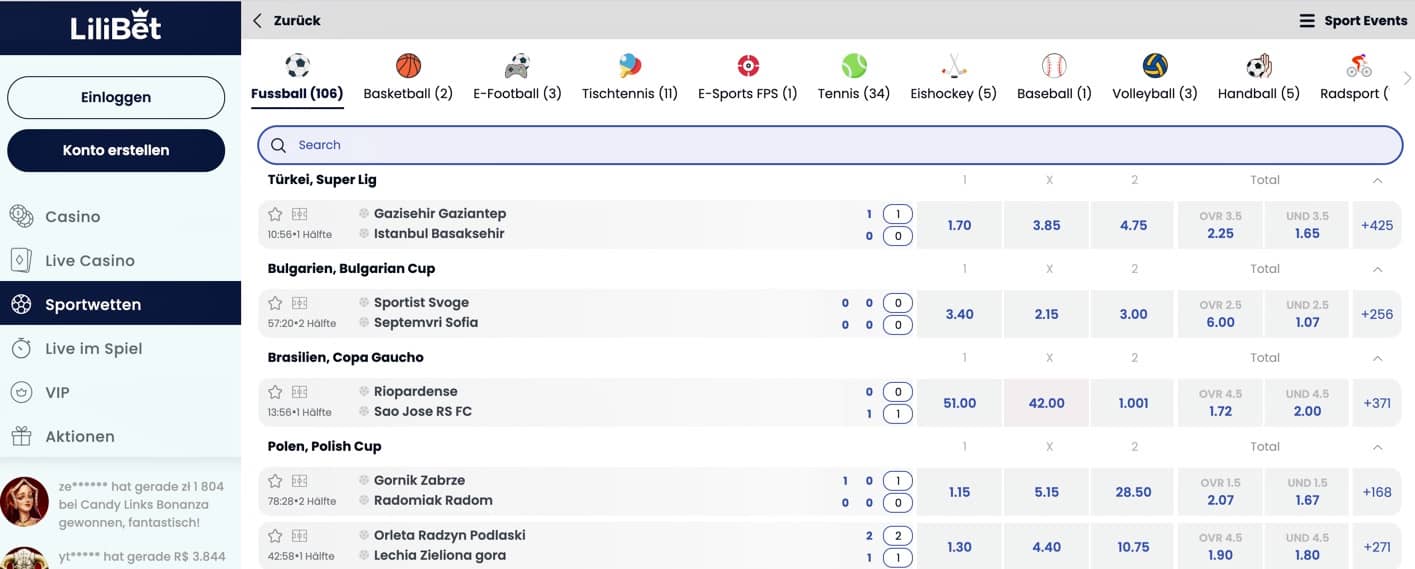1415x569 pixels.
Task: Collapse the Bulgarien, Bulgarian Cup section
Action: [x=1377, y=269]
